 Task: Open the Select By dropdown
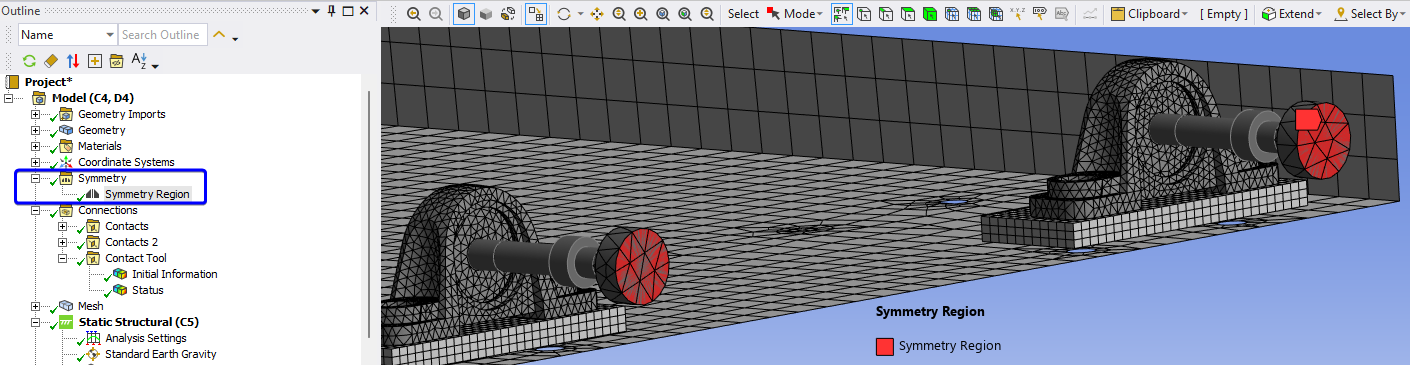click(x=1370, y=14)
